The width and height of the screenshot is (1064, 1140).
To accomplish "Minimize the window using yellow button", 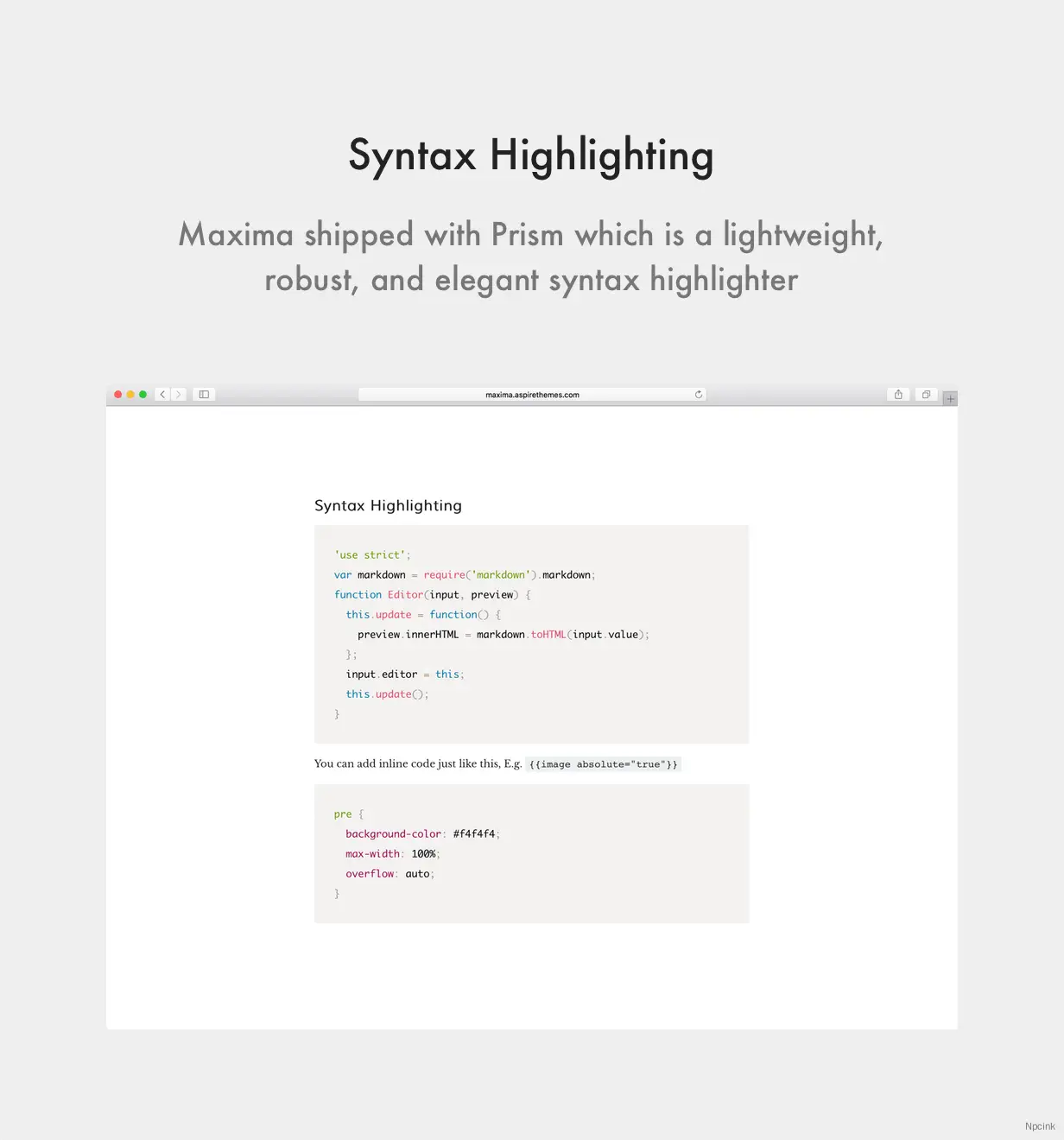I will click(x=130, y=395).
